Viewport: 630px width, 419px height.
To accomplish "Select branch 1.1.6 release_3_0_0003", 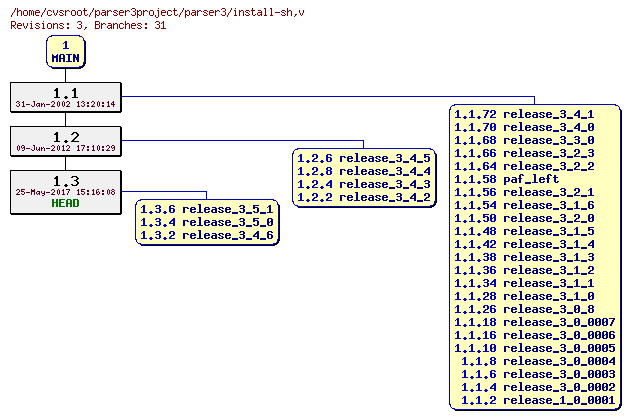I will tap(538, 374).
